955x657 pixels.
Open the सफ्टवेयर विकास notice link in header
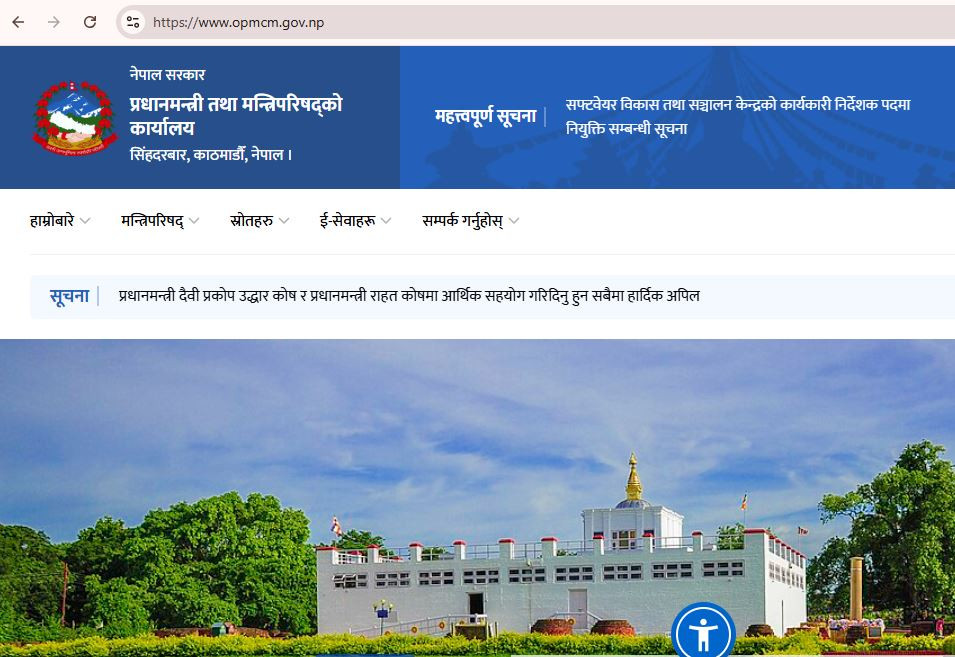738,116
